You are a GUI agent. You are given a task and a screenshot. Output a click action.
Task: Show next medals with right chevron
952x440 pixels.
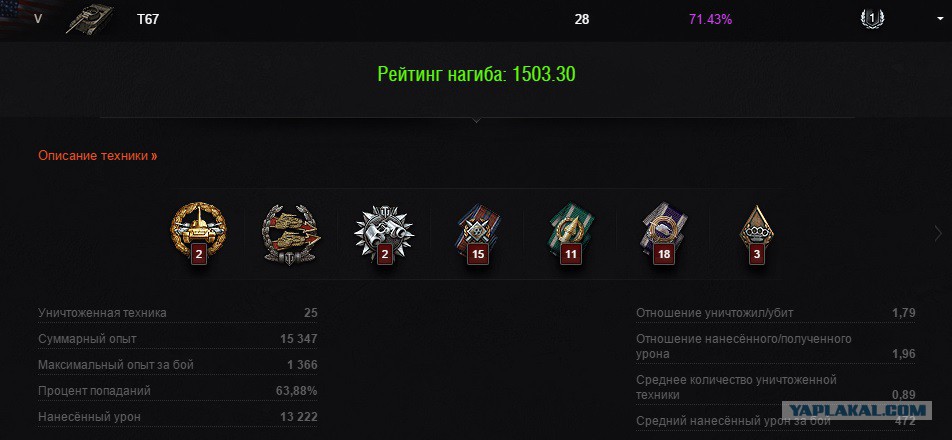point(938,234)
